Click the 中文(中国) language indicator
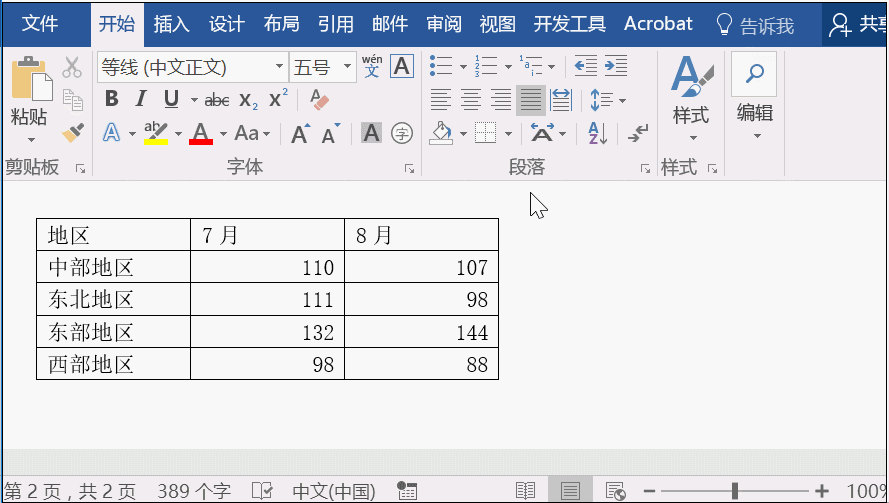889x503 pixels. 334,491
